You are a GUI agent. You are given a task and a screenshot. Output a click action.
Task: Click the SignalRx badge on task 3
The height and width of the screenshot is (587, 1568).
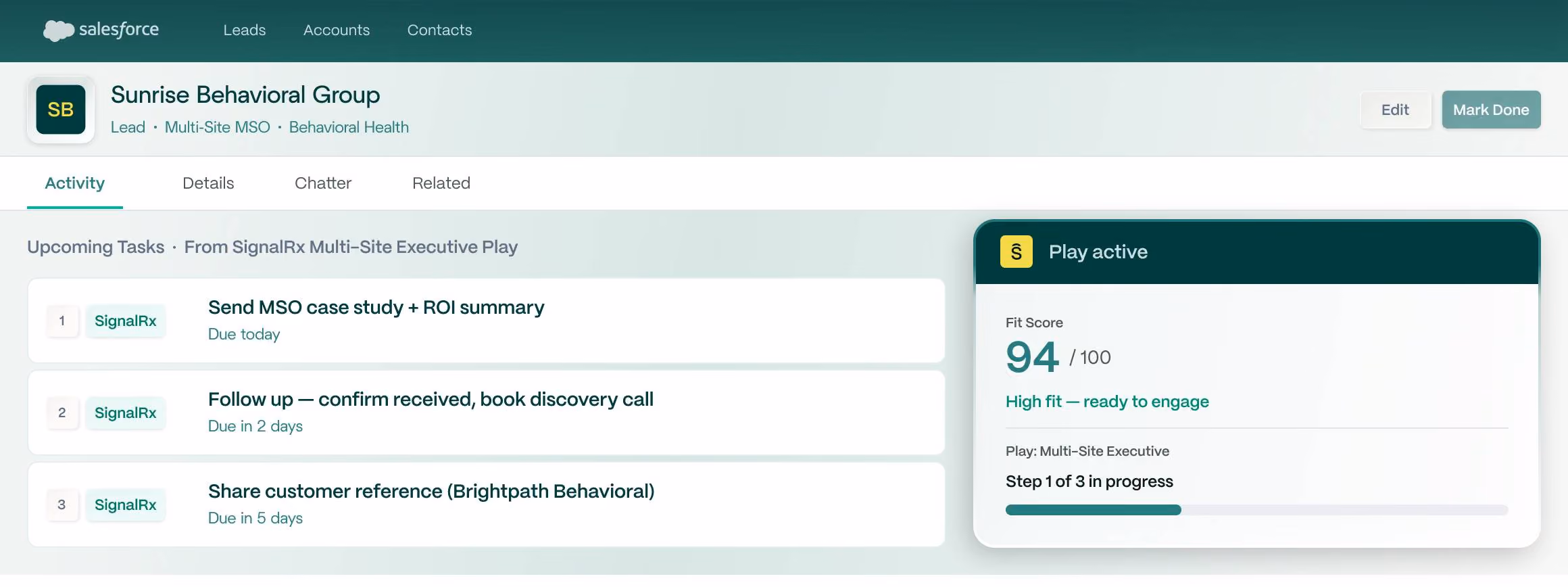click(x=126, y=504)
